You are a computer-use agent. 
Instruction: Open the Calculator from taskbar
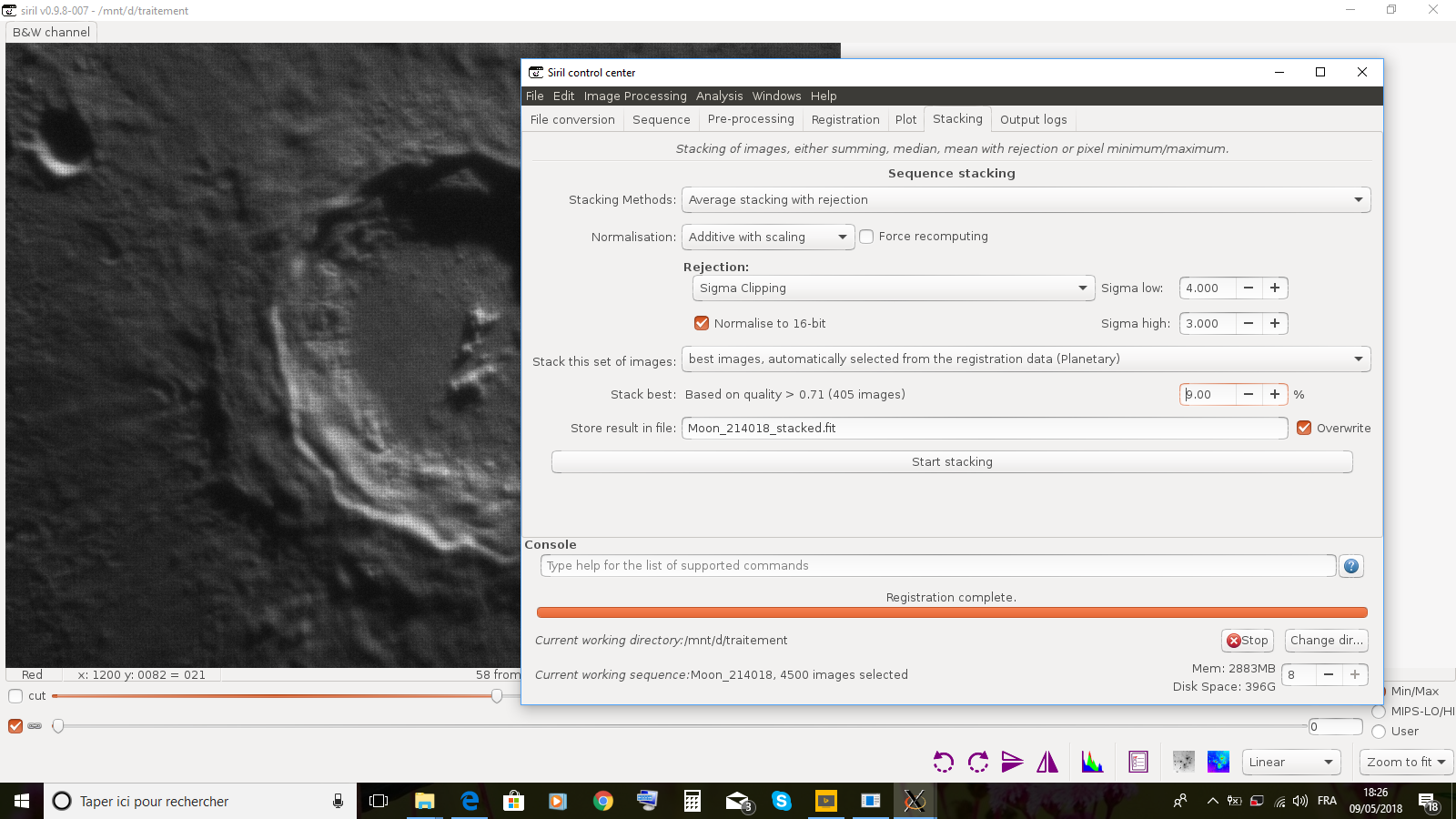click(x=692, y=801)
